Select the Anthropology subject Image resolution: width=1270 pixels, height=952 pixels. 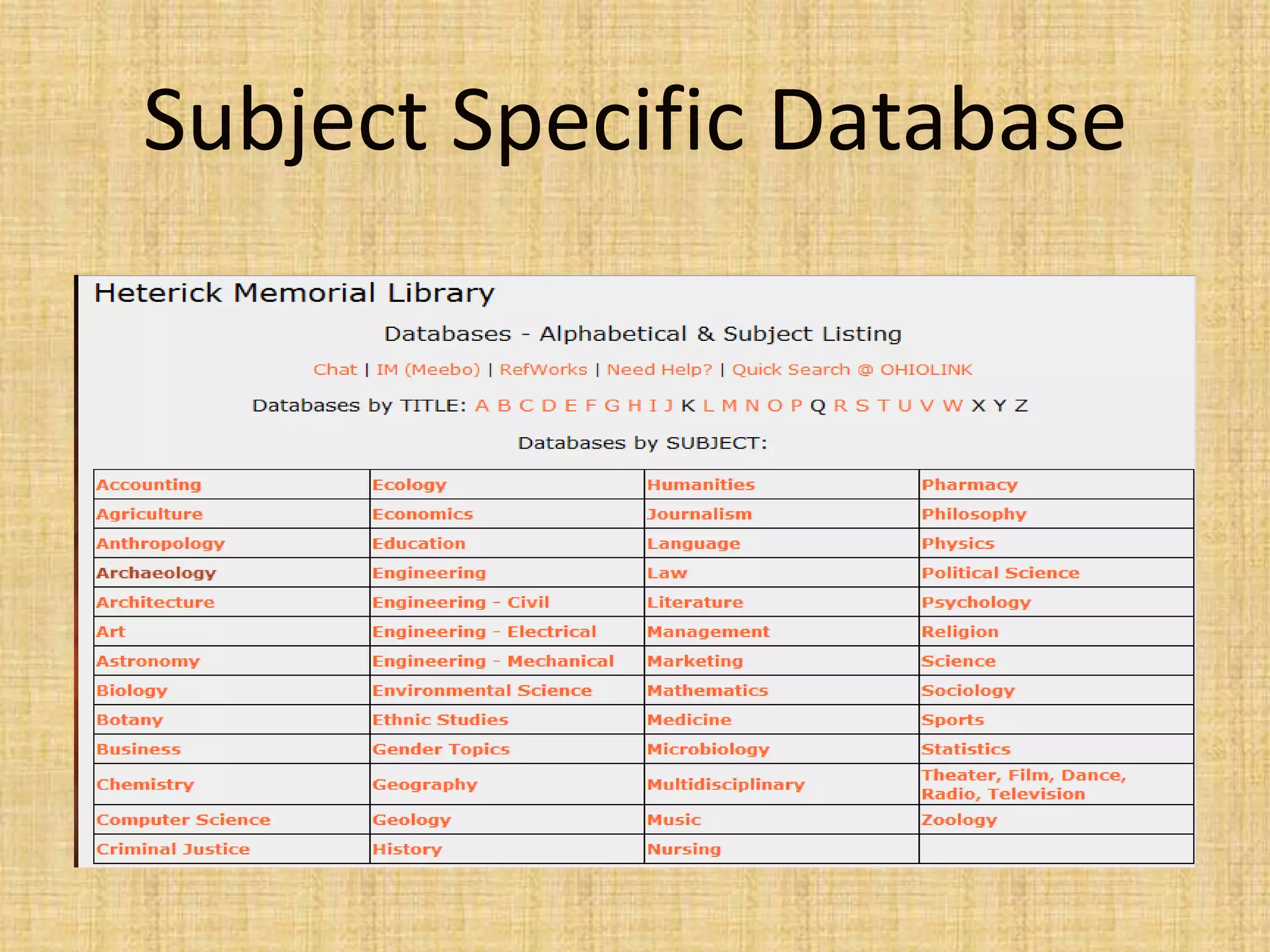pos(161,544)
